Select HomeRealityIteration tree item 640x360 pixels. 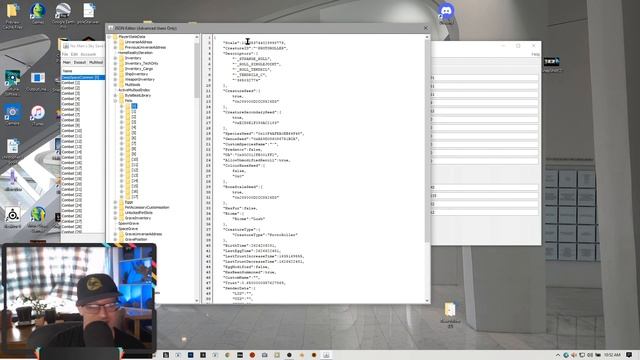(x=136, y=53)
